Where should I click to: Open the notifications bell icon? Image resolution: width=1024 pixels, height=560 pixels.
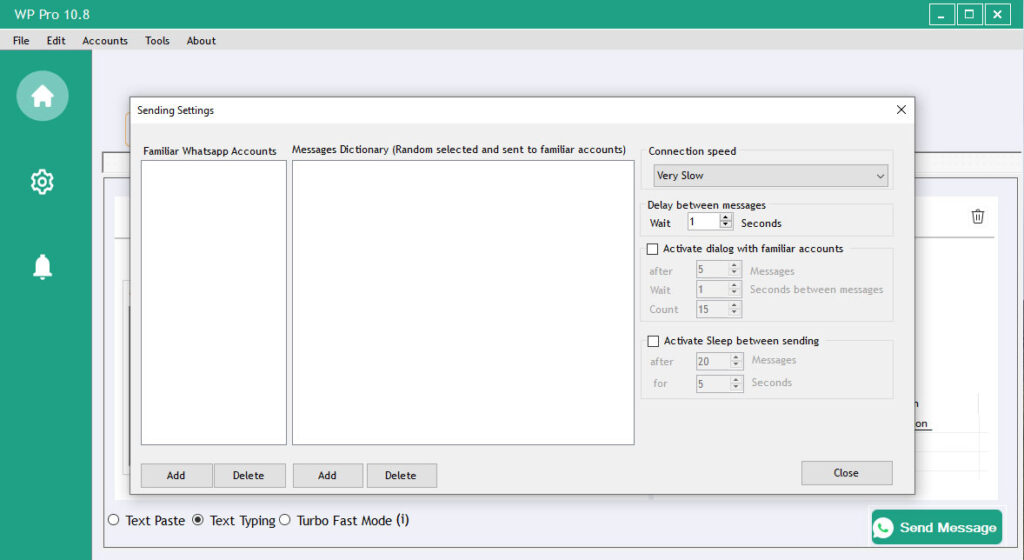pyautogui.click(x=42, y=266)
